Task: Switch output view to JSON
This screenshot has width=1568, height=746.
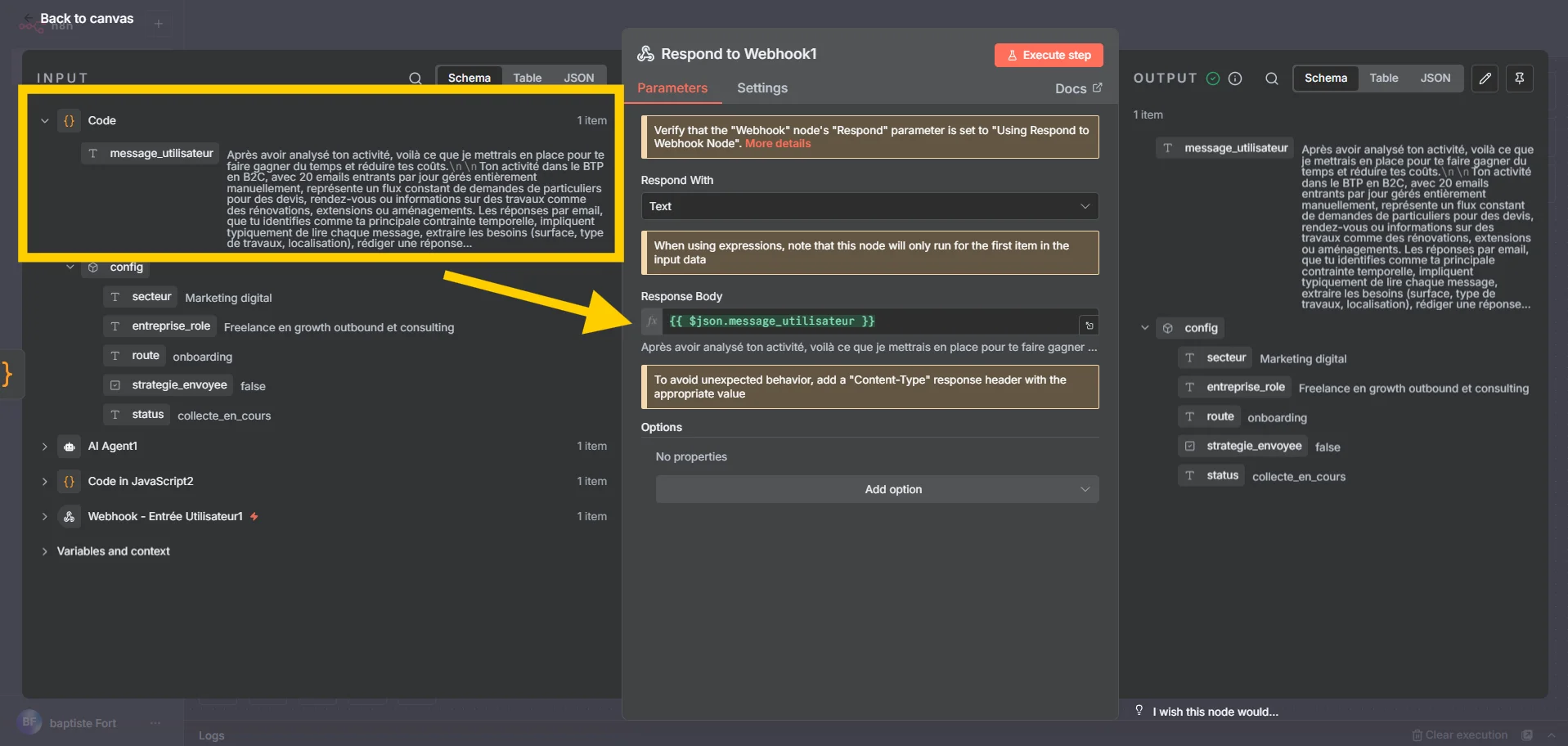Action: (1435, 78)
